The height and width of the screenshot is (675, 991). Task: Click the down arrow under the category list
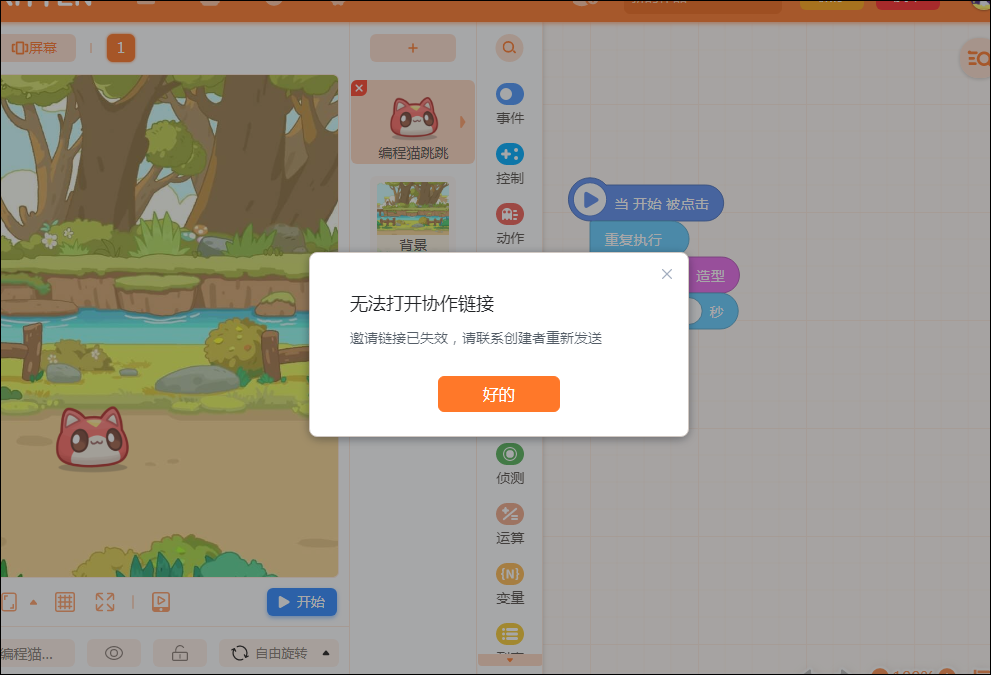click(x=510, y=660)
